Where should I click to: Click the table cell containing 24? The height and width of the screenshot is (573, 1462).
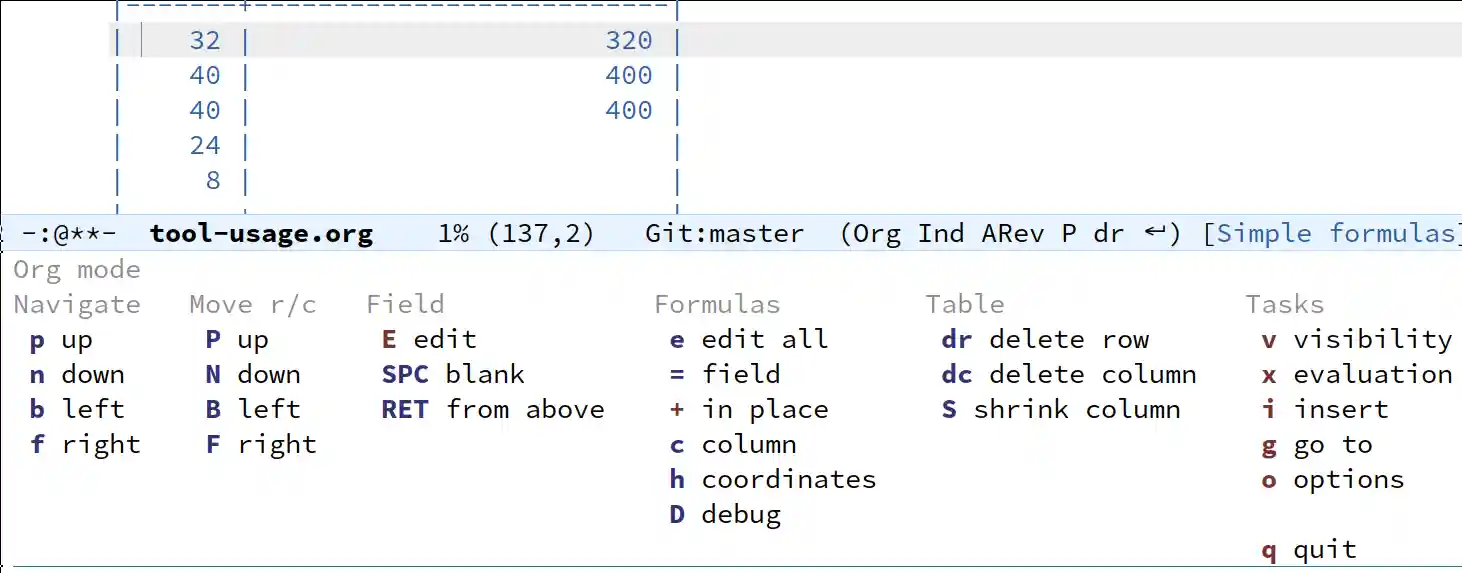tap(205, 146)
